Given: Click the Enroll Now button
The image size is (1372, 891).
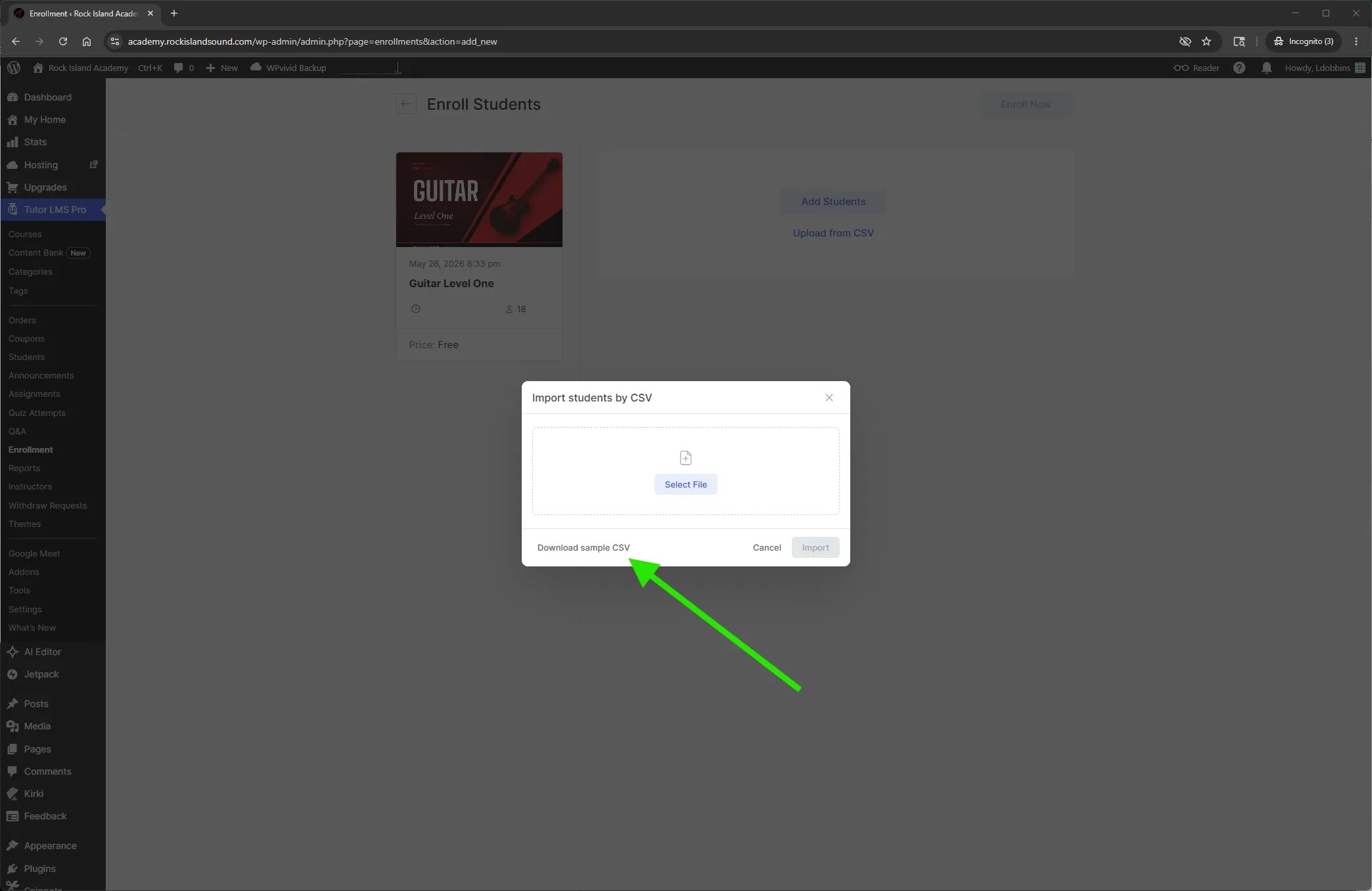Looking at the screenshot, I should (x=1025, y=104).
